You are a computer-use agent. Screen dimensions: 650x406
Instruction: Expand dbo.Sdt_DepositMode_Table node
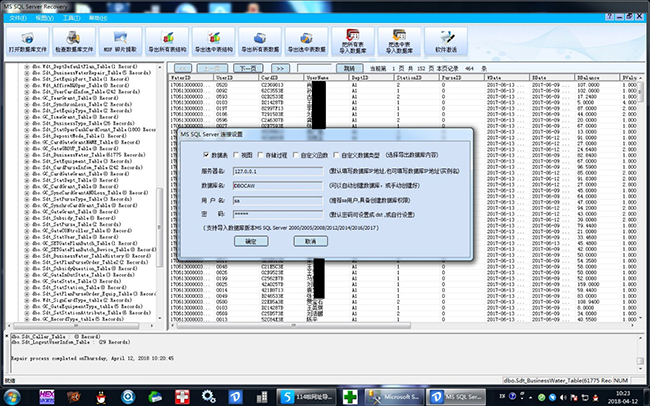[27, 136]
